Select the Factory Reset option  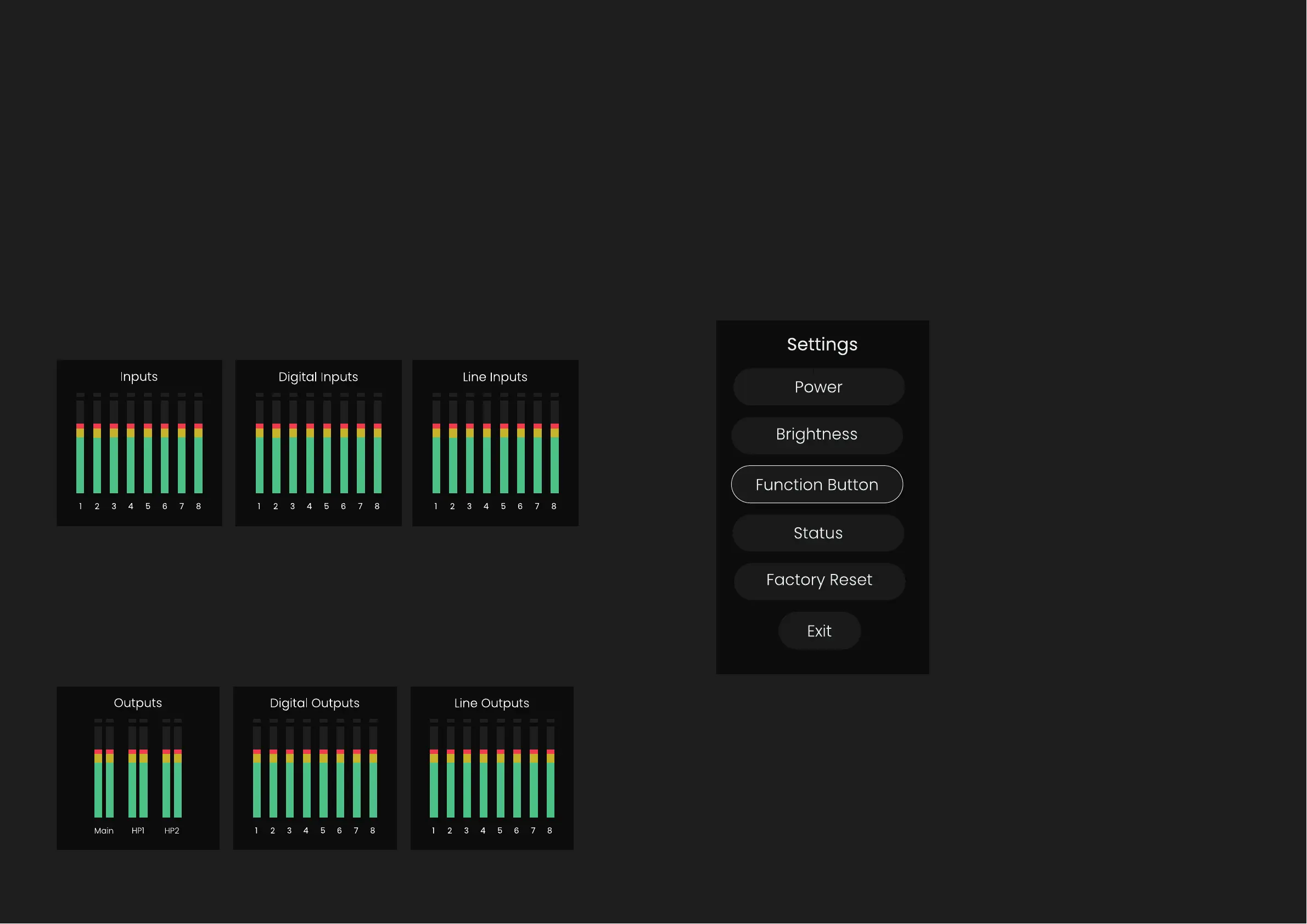coord(819,581)
